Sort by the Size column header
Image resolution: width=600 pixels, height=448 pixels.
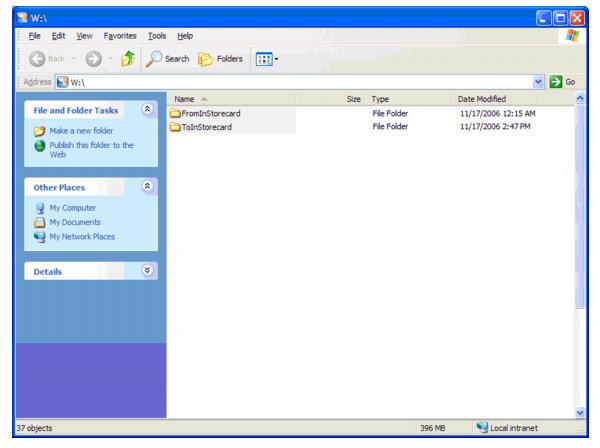(x=330, y=99)
